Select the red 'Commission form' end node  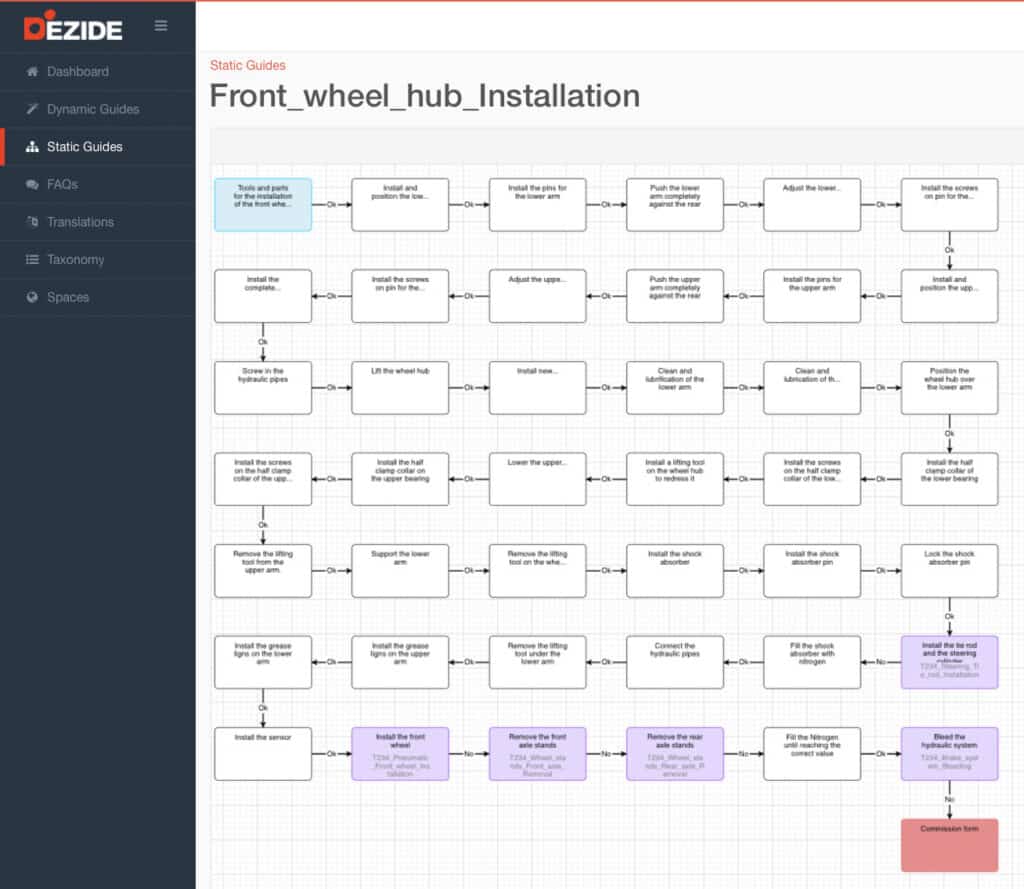pyautogui.click(x=950, y=845)
